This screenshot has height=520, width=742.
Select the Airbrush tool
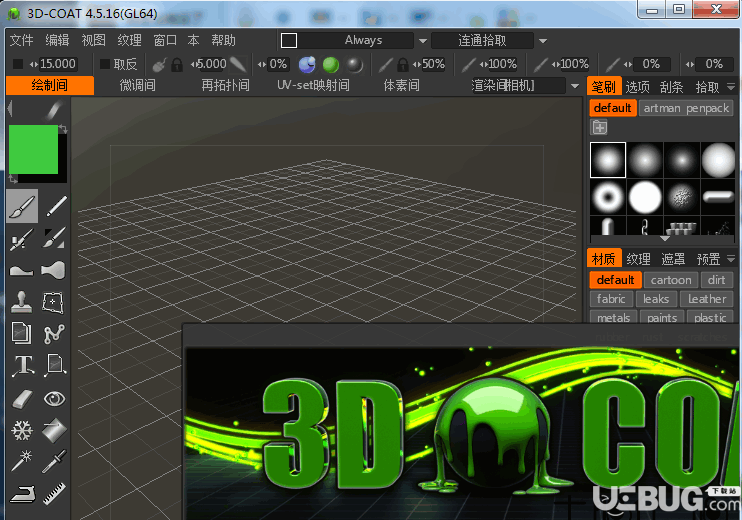coord(22,238)
